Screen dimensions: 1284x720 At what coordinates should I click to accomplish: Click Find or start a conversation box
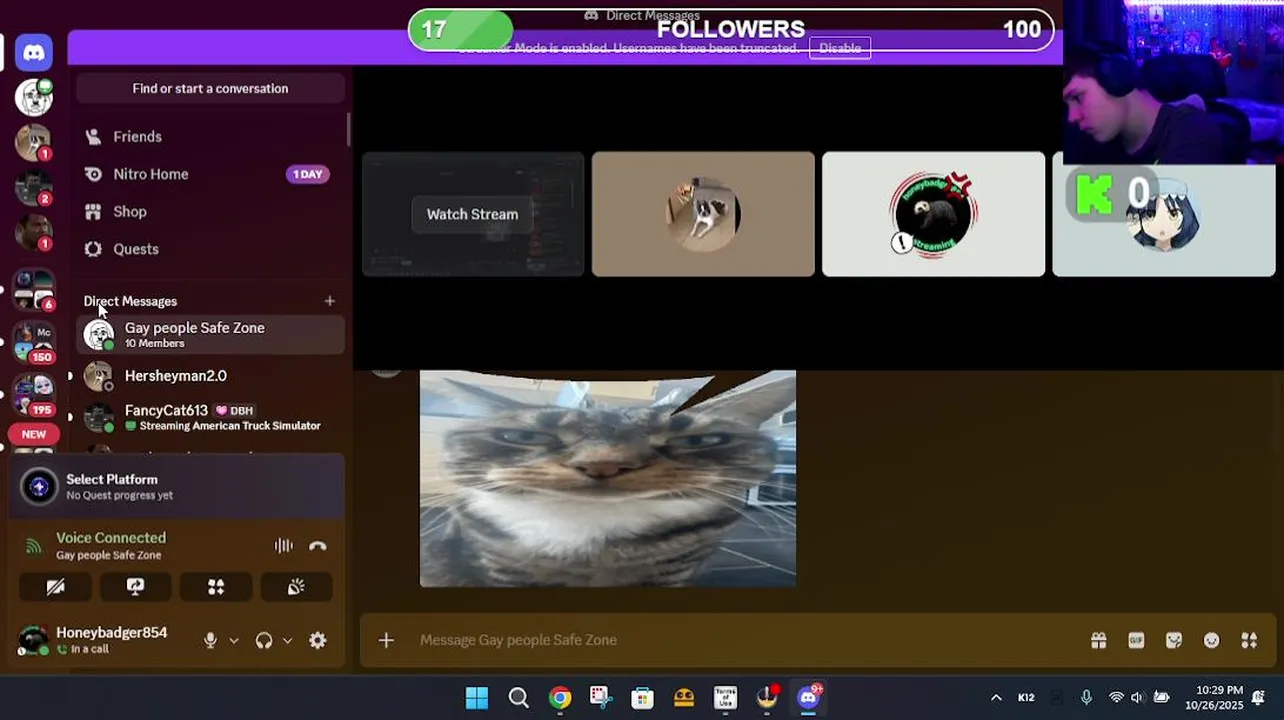(x=210, y=88)
